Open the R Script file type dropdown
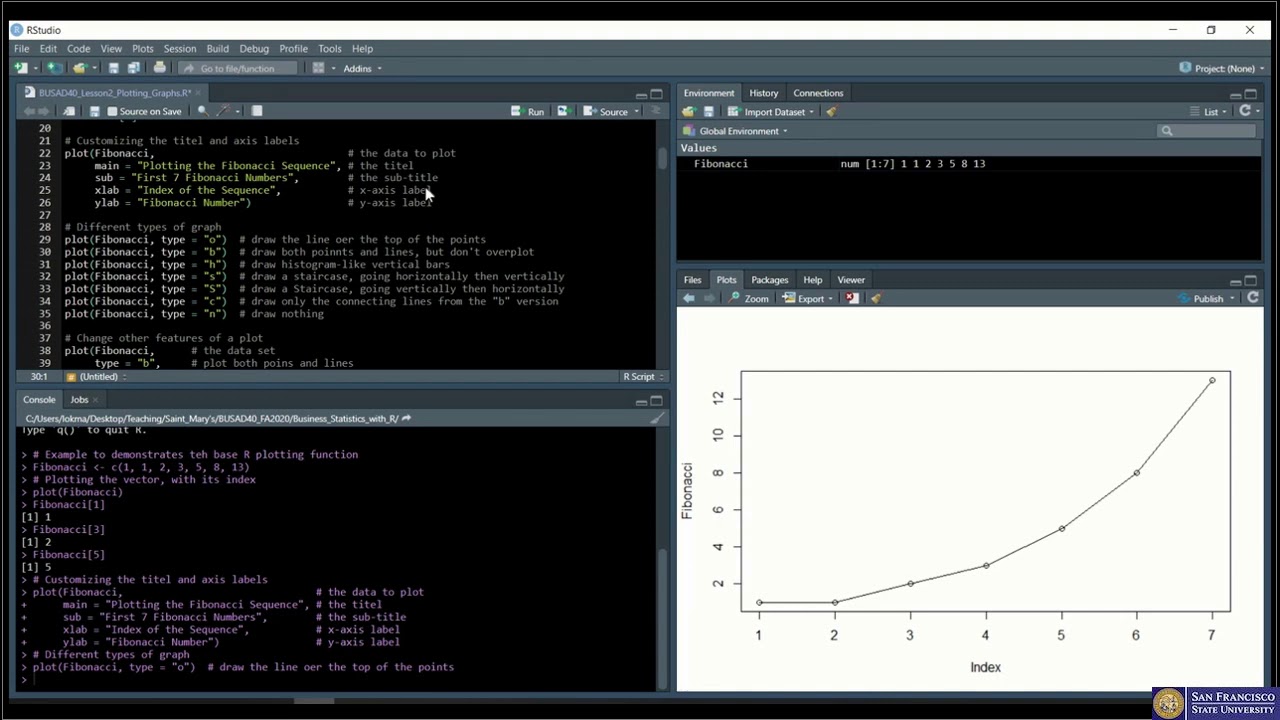Screen dimensions: 1280x720 point(642,377)
